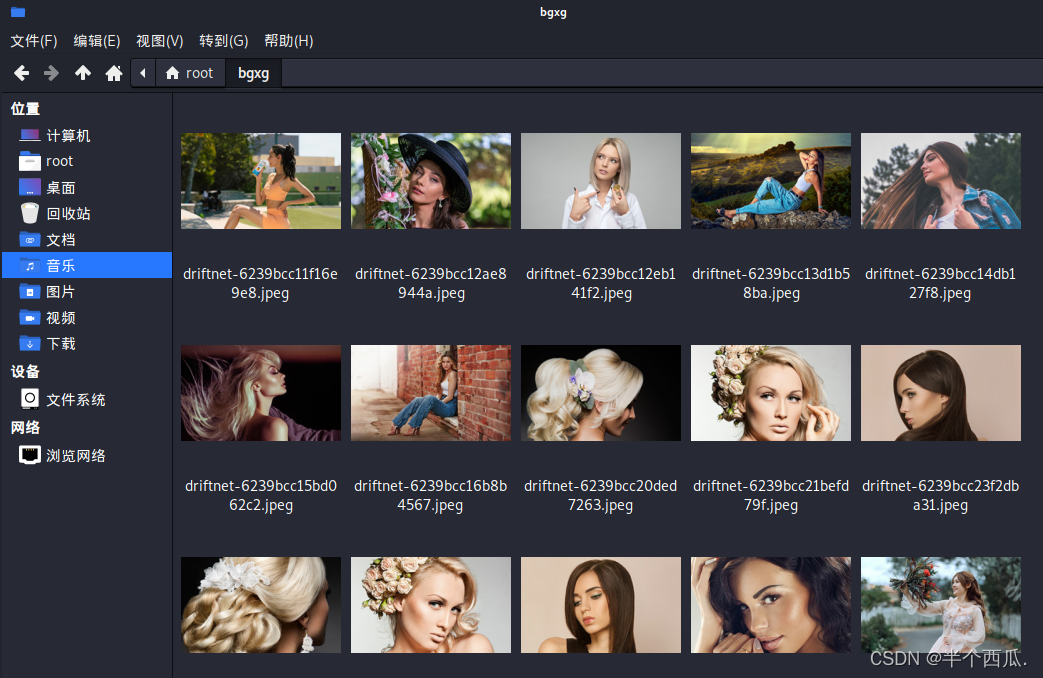This screenshot has height=678, width=1043.
Task: Click the 音乐 music folder icon
Action: (30, 265)
